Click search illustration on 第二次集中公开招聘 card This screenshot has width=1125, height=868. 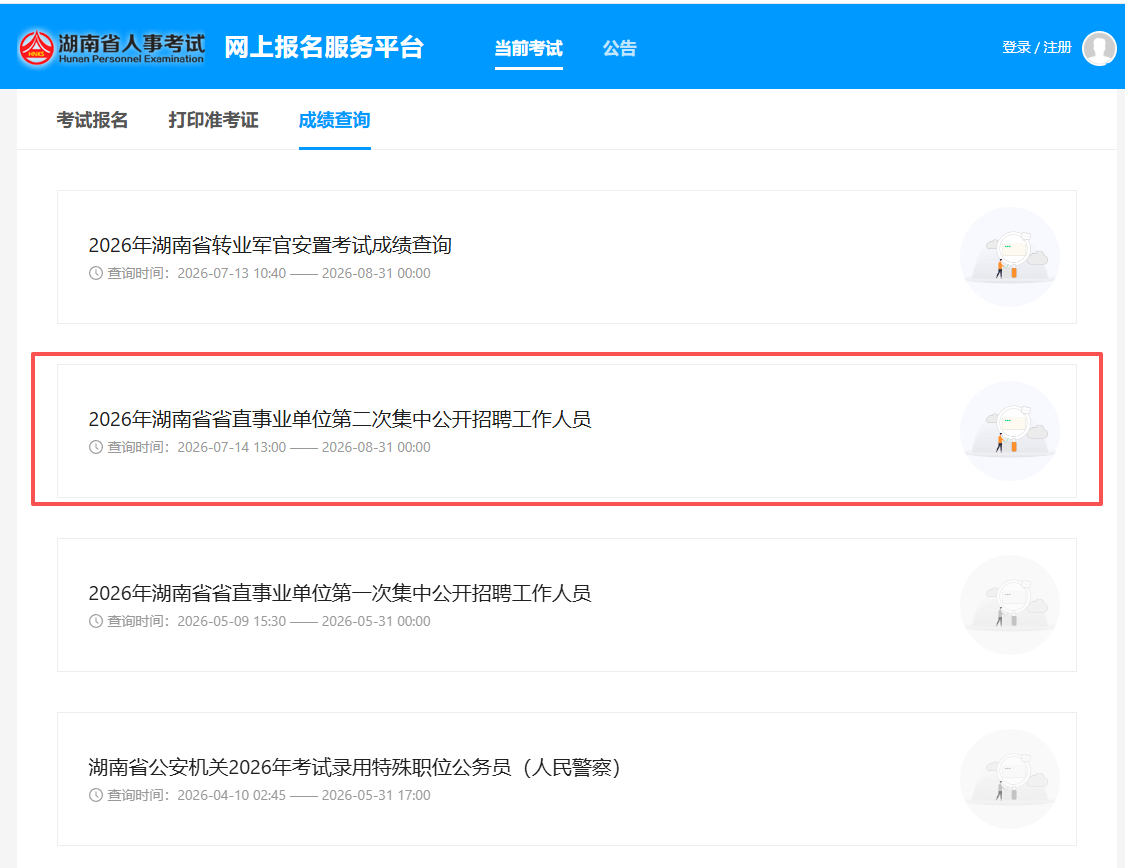click(x=1010, y=431)
